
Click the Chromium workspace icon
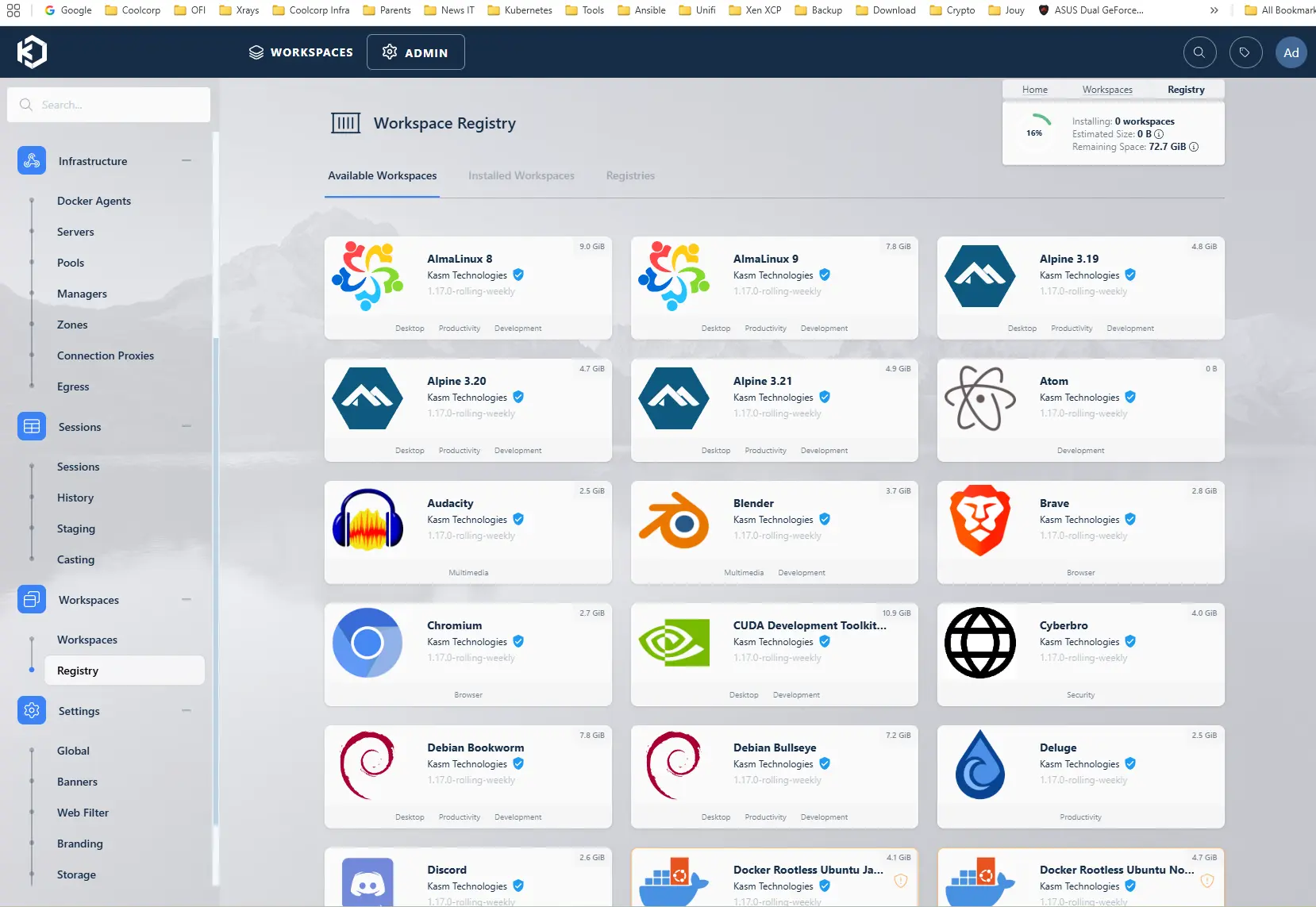tap(367, 643)
